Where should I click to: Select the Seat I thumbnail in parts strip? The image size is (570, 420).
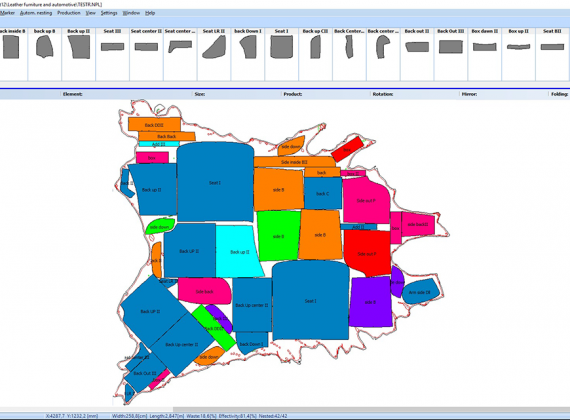pyautogui.click(x=281, y=47)
